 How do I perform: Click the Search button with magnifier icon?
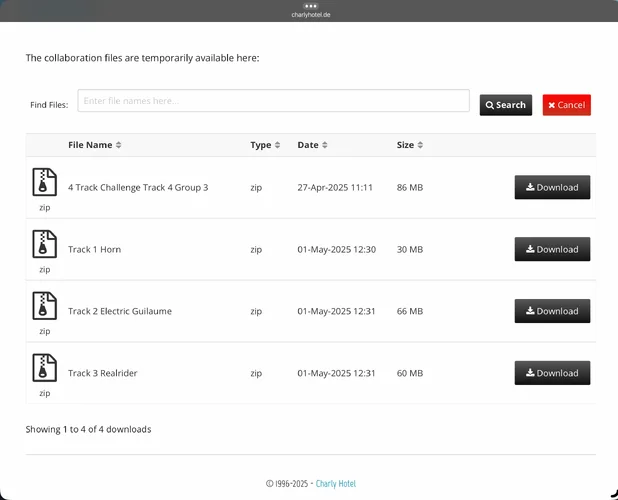(x=506, y=105)
